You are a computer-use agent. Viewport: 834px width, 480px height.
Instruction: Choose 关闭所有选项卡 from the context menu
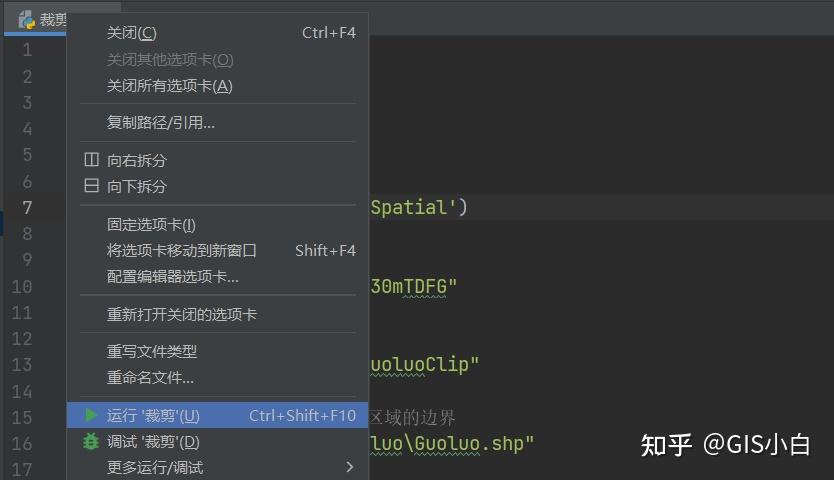tap(169, 86)
